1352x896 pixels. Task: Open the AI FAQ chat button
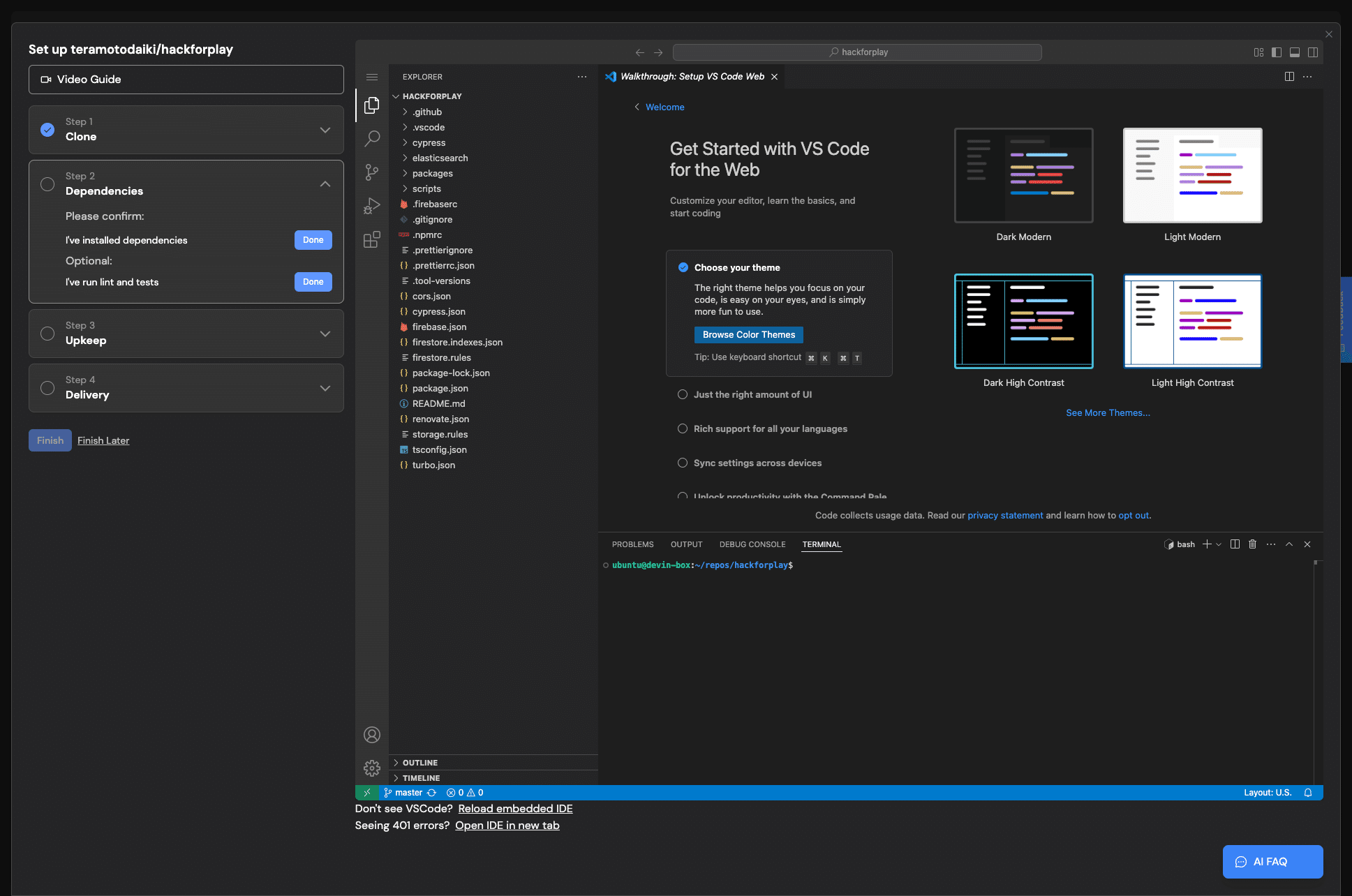tap(1273, 862)
